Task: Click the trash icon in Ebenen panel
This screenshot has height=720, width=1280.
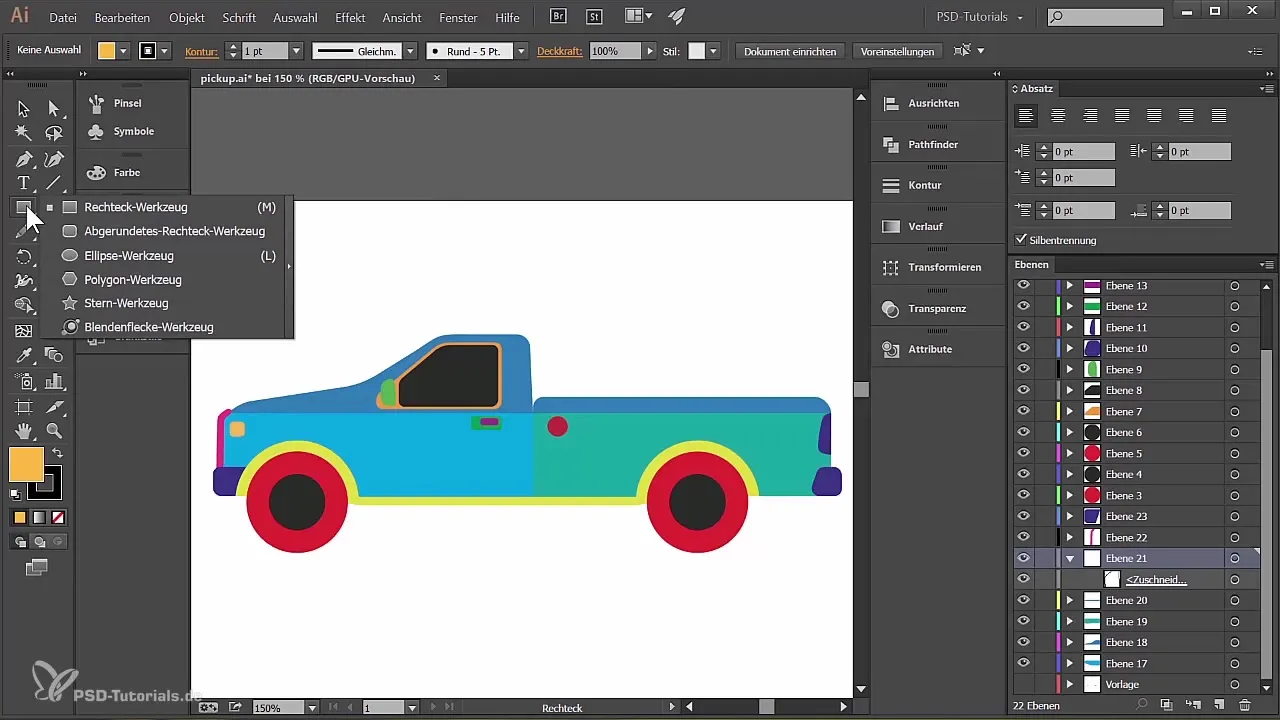Action: [x=1245, y=706]
